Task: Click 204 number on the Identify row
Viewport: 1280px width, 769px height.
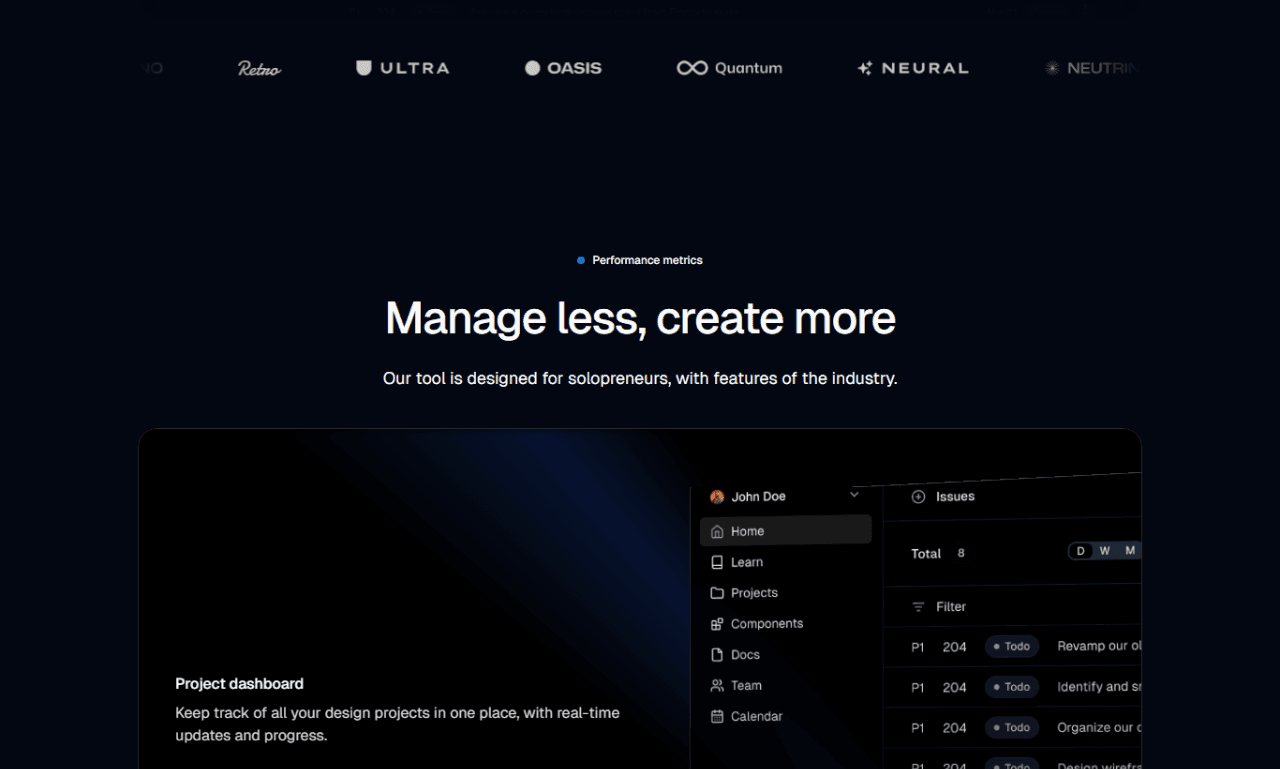Action: [955, 688]
